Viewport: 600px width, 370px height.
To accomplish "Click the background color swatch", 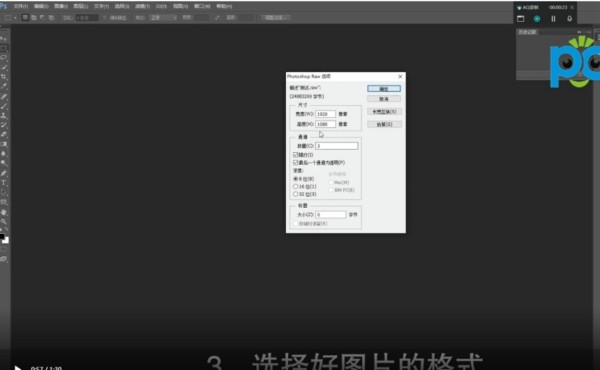I will tap(6, 240).
